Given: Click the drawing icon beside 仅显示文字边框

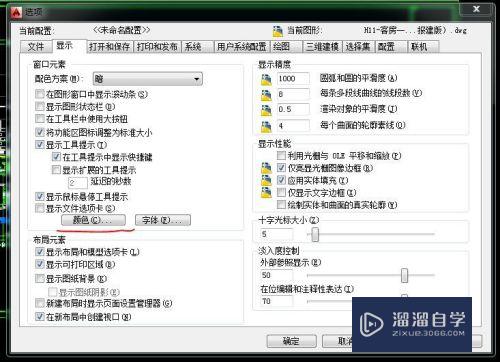Looking at the screenshot, I should (266, 192).
